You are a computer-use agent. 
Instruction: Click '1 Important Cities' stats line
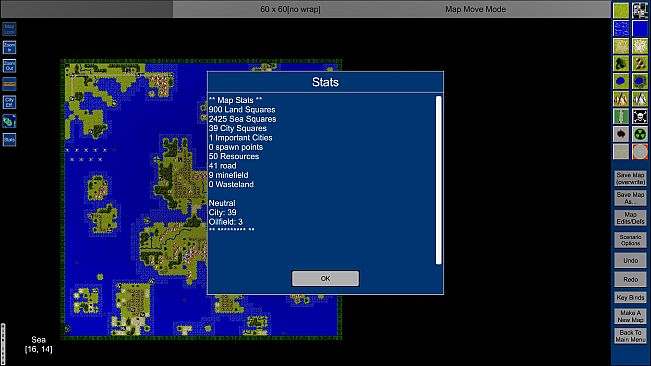click(x=240, y=138)
